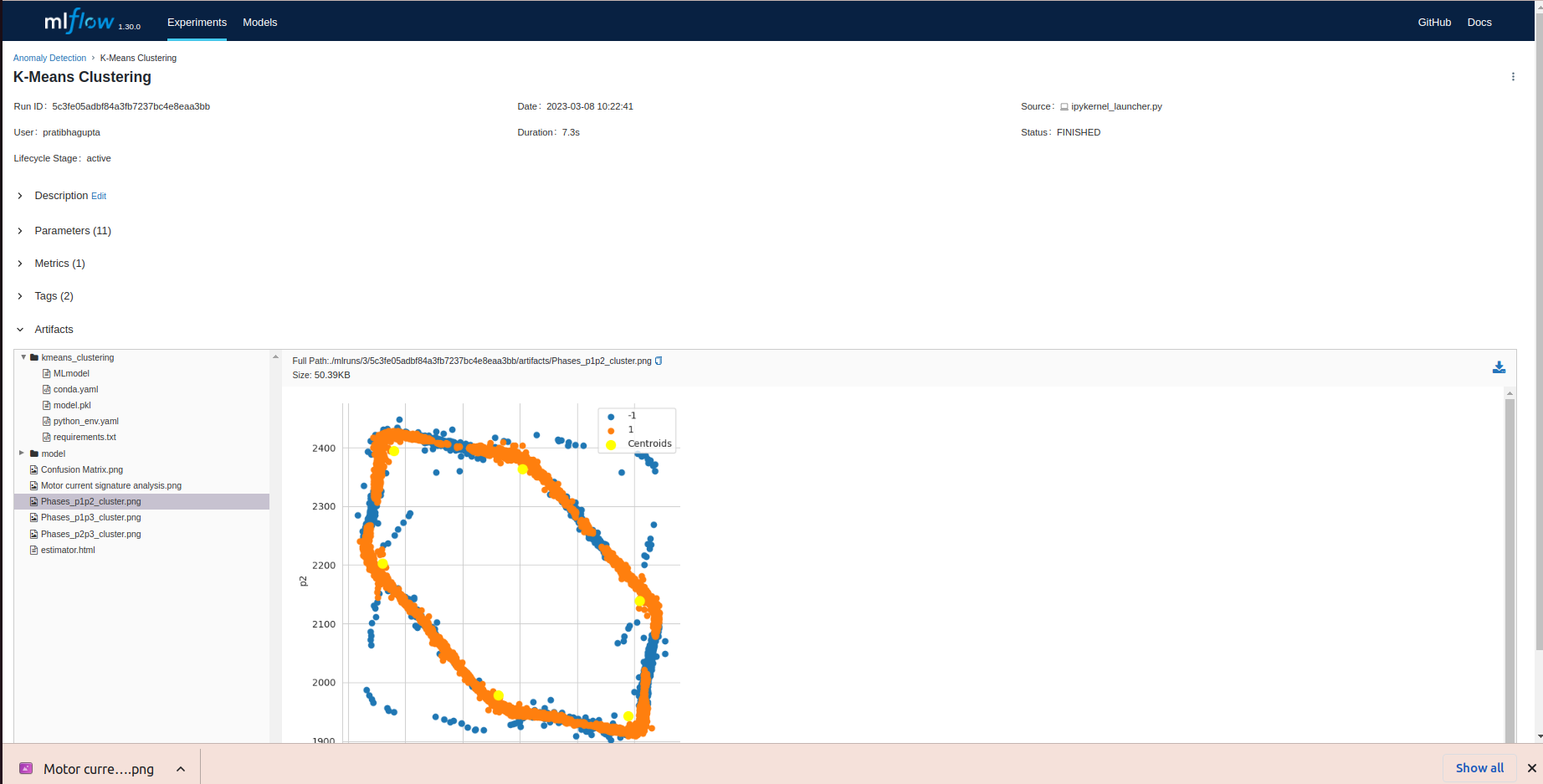Close the browser download bar
The image size is (1543, 784).
[1531, 768]
